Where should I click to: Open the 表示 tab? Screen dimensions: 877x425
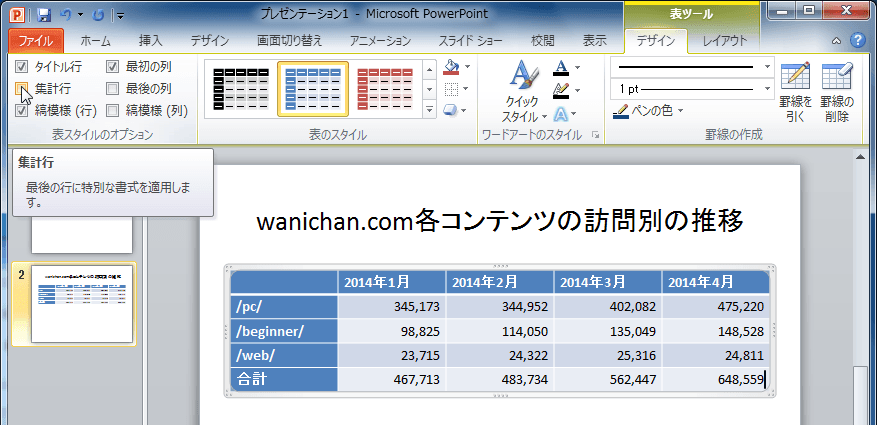[x=595, y=41]
